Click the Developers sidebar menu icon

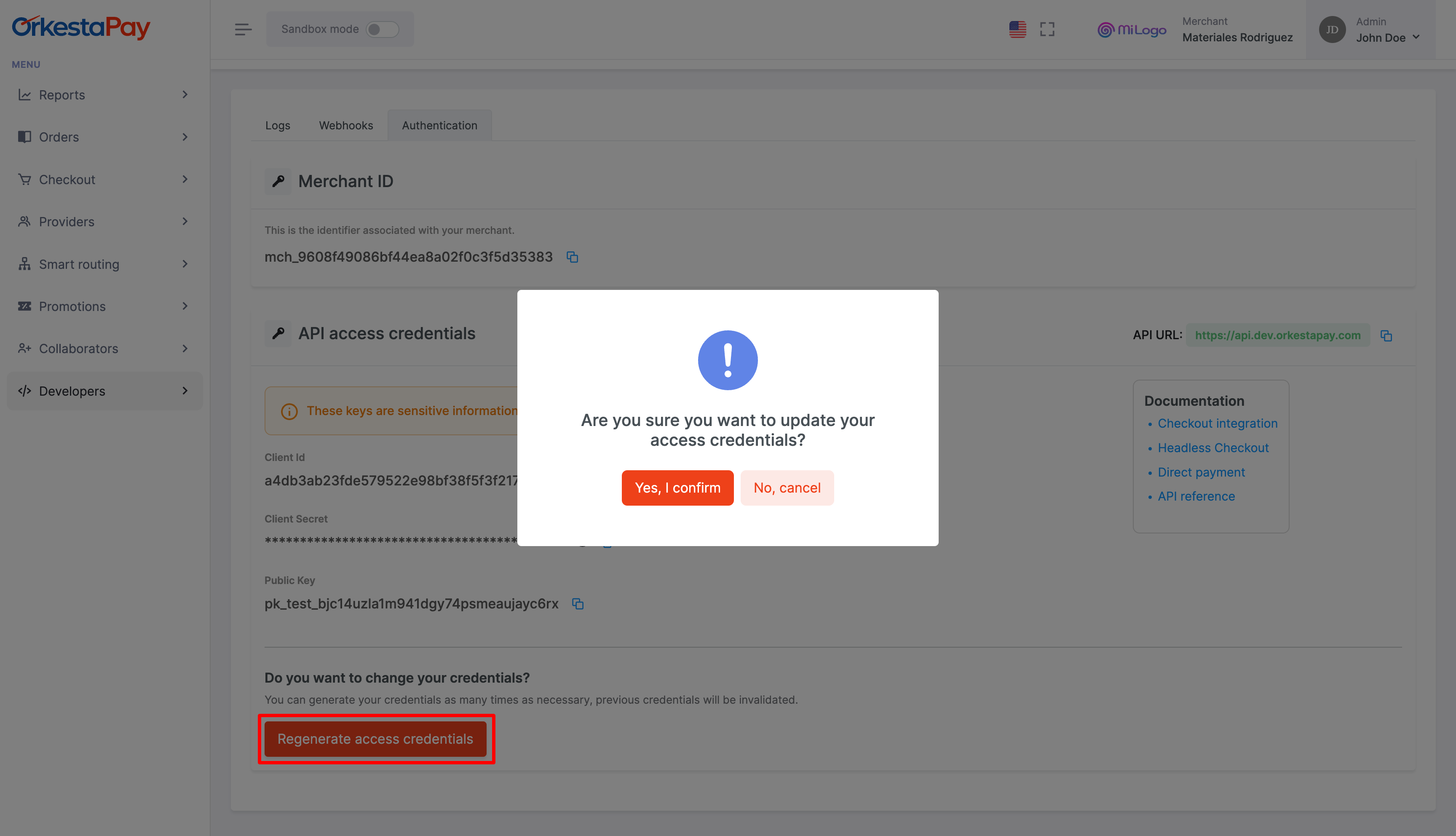(x=24, y=391)
